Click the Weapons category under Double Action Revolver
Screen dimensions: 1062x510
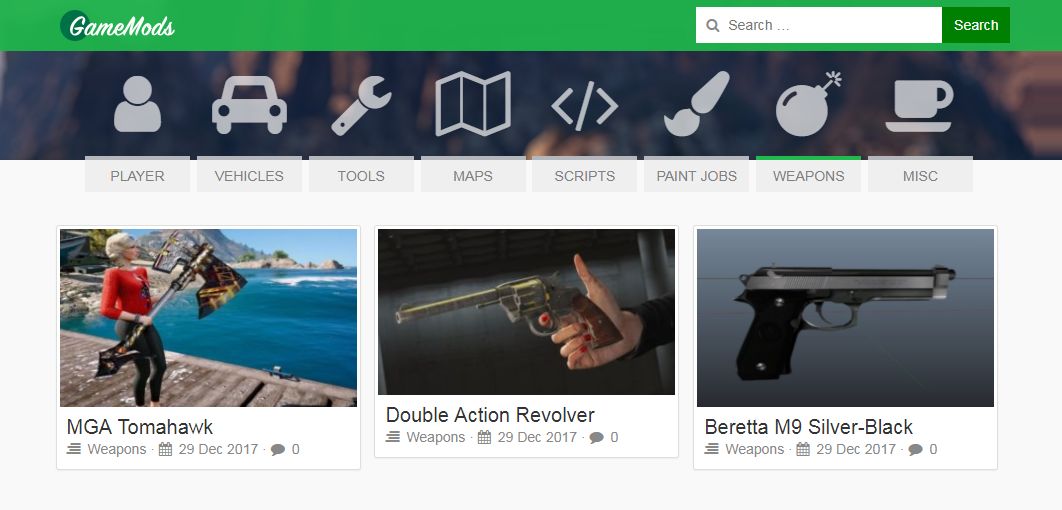coord(436,437)
